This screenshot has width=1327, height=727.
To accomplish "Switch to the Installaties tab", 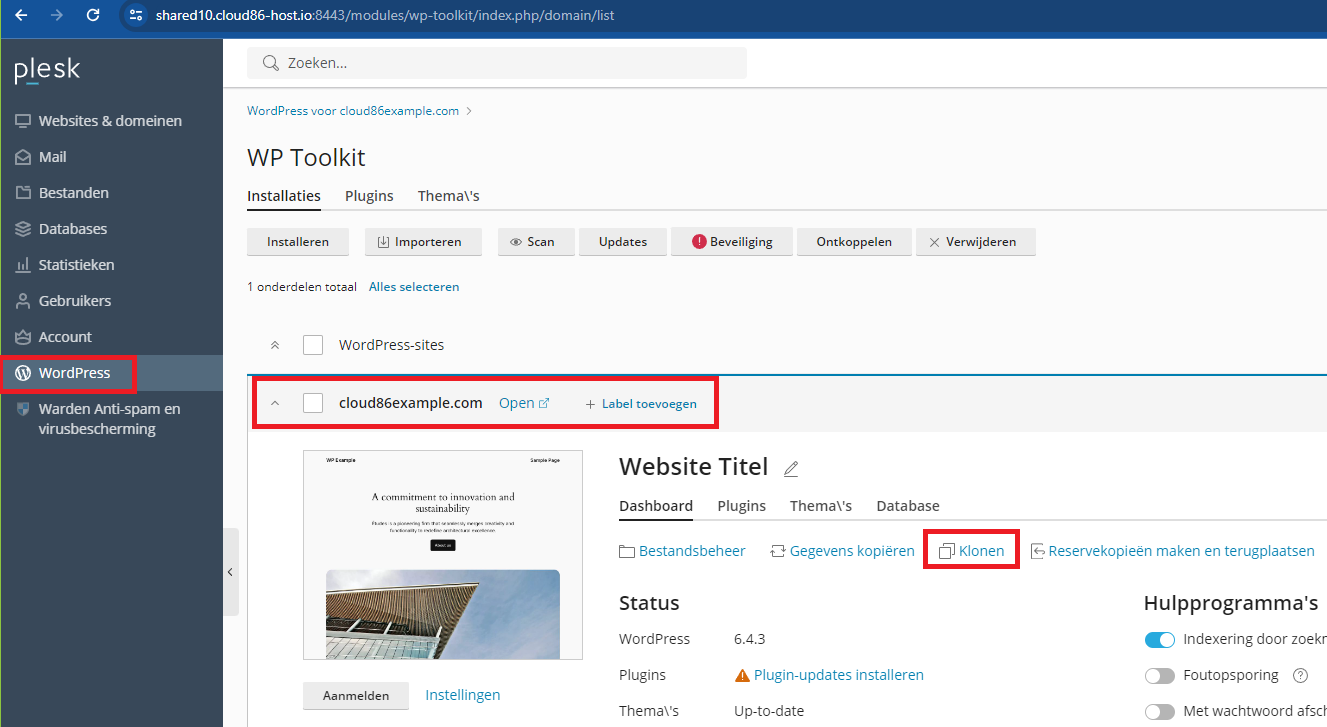I will [x=284, y=196].
